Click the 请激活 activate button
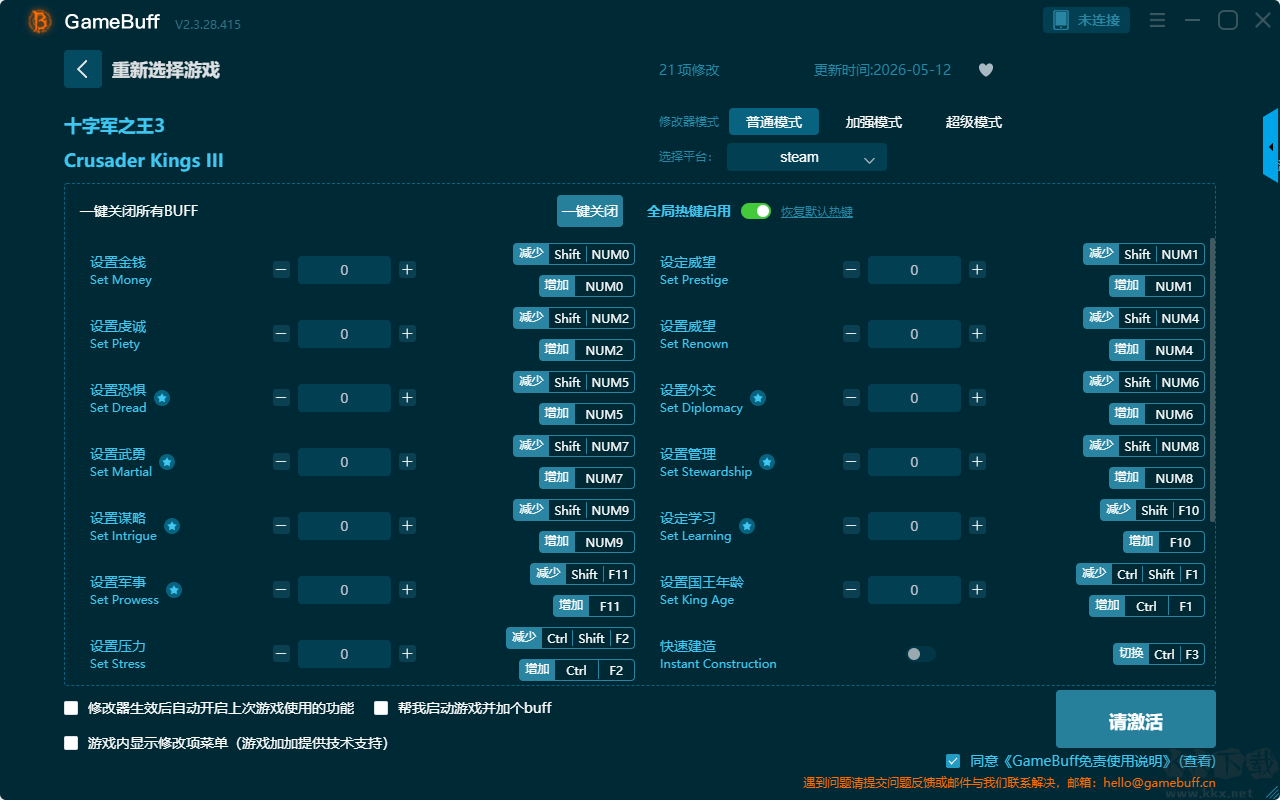The height and width of the screenshot is (800, 1280). click(1136, 721)
